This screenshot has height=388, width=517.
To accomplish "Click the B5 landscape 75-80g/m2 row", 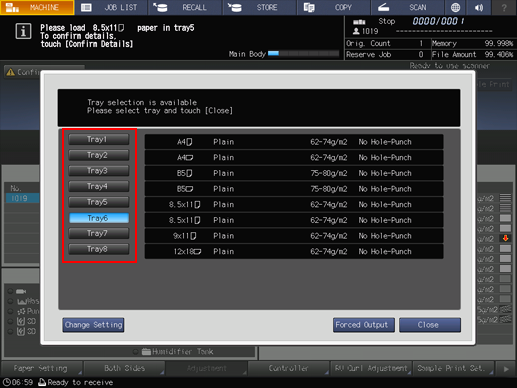I will click(x=294, y=189).
